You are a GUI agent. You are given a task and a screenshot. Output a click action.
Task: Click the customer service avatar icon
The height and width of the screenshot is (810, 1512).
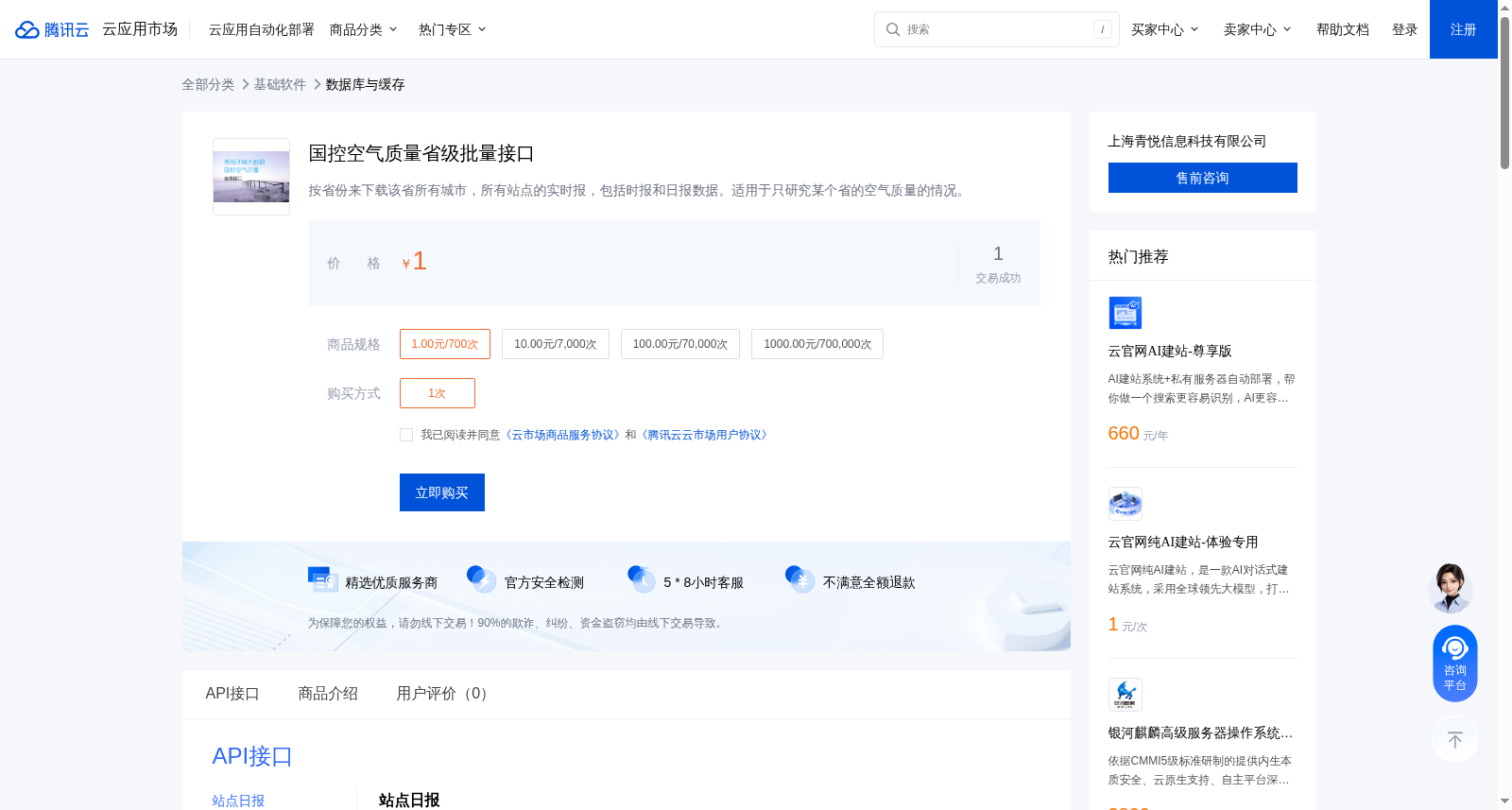click(x=1451, y=588)
